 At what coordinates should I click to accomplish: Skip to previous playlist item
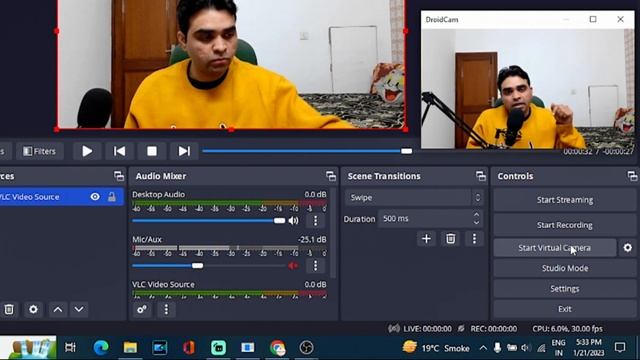(x=119, y=151)
